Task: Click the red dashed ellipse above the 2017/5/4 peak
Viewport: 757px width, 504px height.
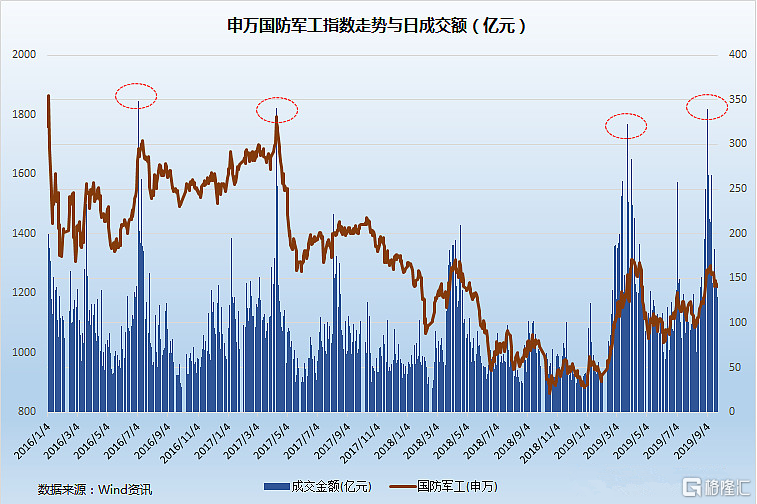Action: [x=277, y=108]
